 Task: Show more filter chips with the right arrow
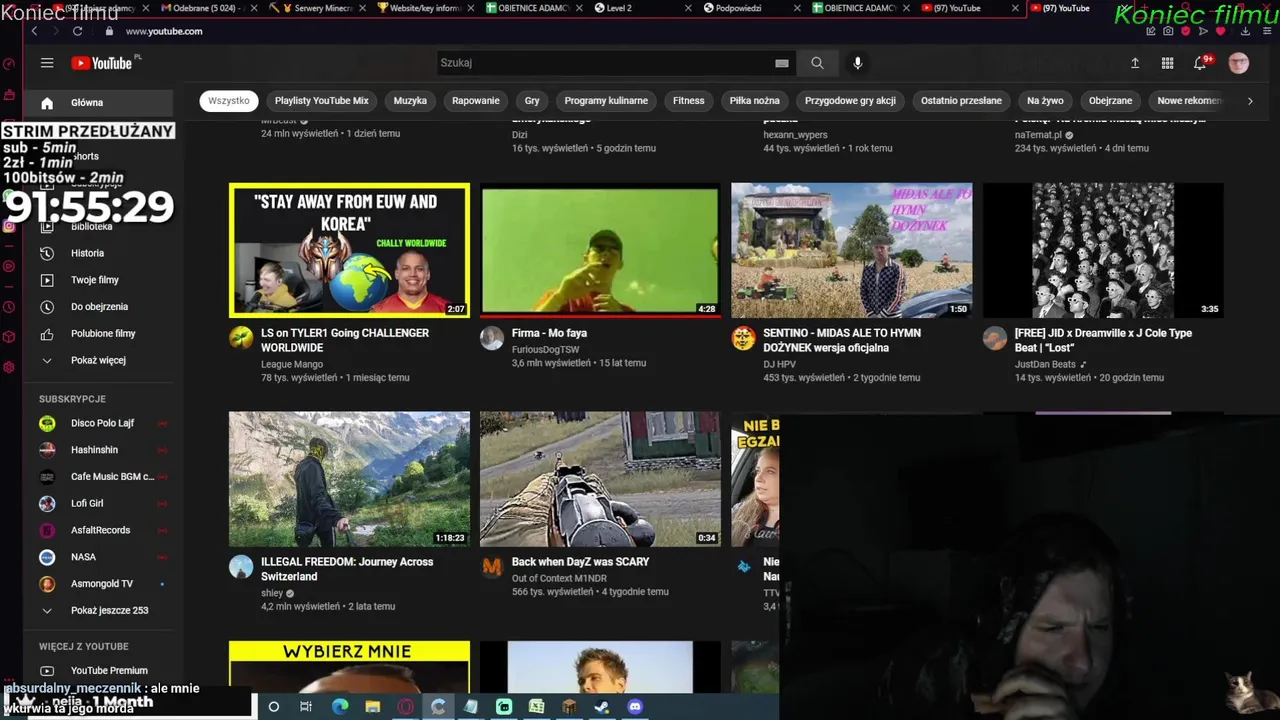[1249, 101]
